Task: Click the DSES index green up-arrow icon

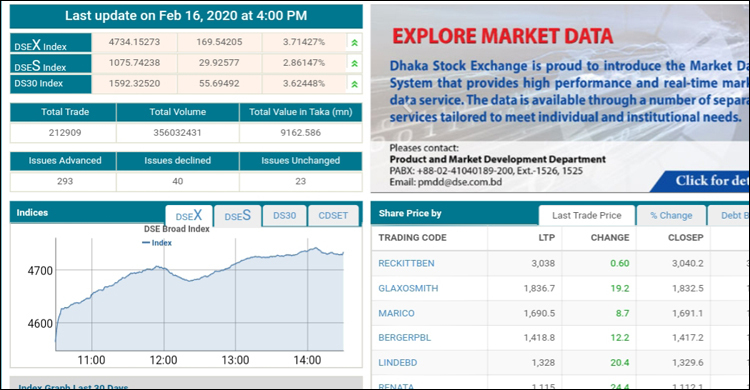Action: [354, 63]
